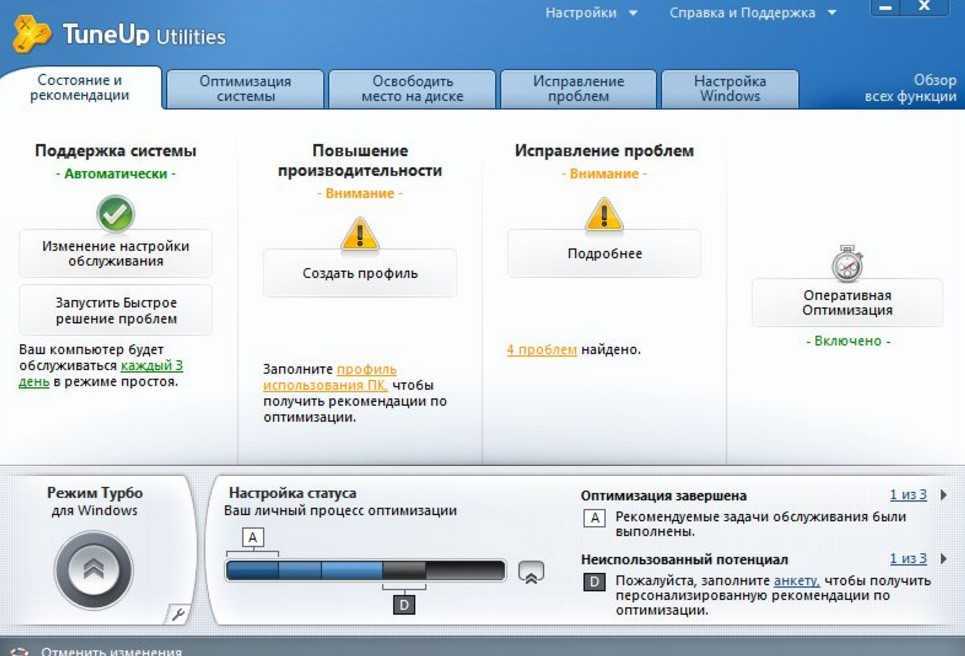Screen dimensions: 965x656
Task: Click the Включено status text
Action: (x=848, y=341)
